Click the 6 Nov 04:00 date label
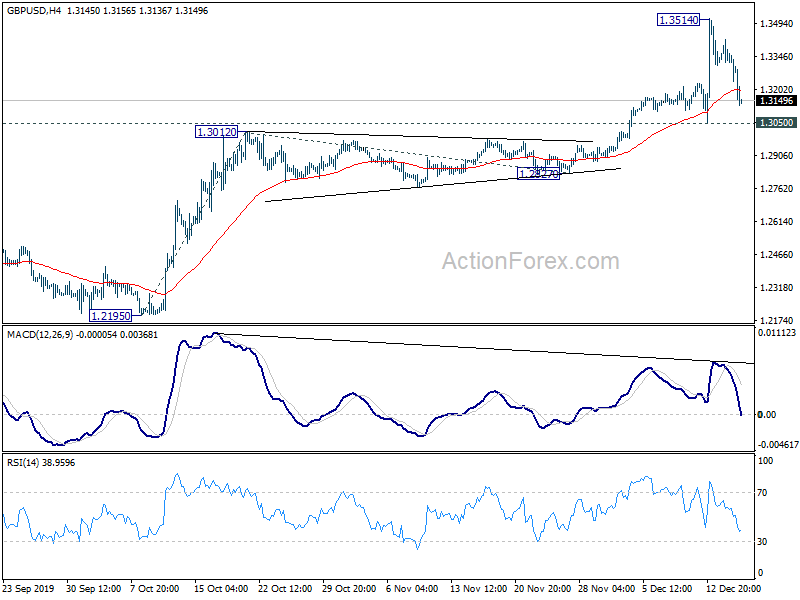 click(x=412, y=589)
